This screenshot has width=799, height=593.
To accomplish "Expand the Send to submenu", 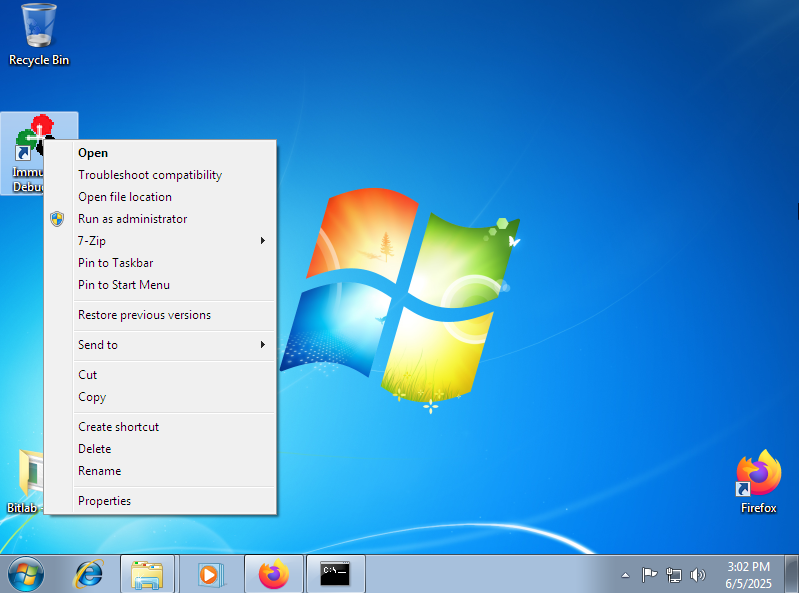I will [161, 345].
